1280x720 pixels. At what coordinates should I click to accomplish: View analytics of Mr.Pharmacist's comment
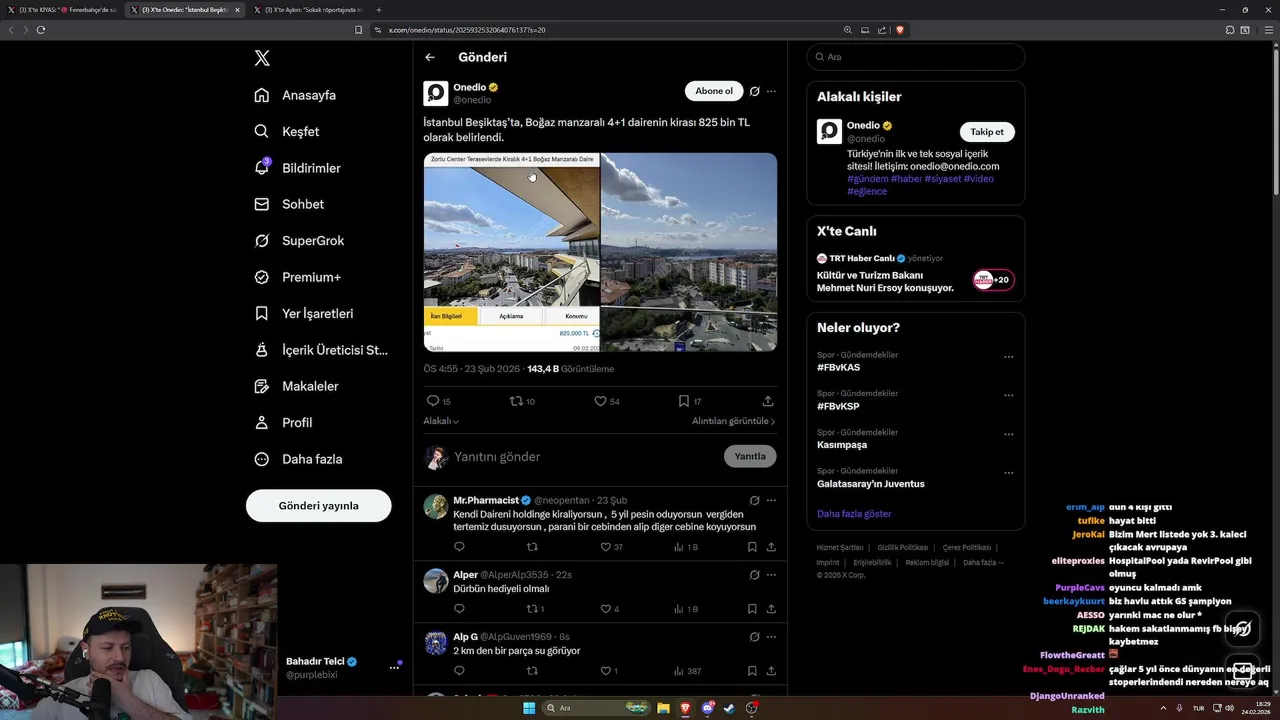click(685, 547)
